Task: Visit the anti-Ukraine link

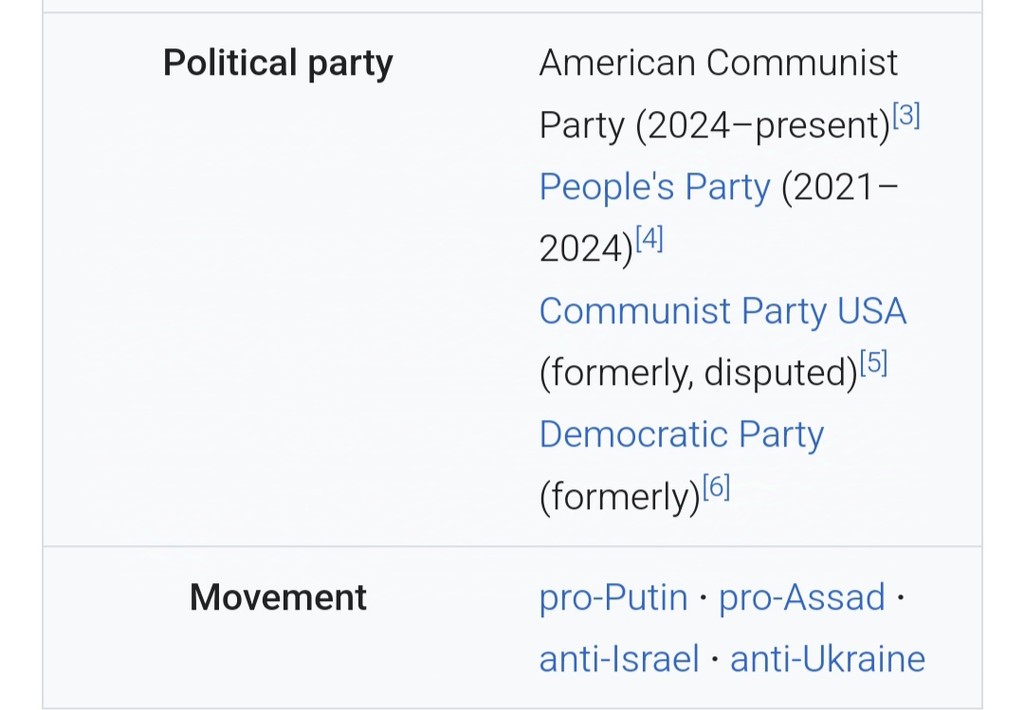Action: point(827,660)
